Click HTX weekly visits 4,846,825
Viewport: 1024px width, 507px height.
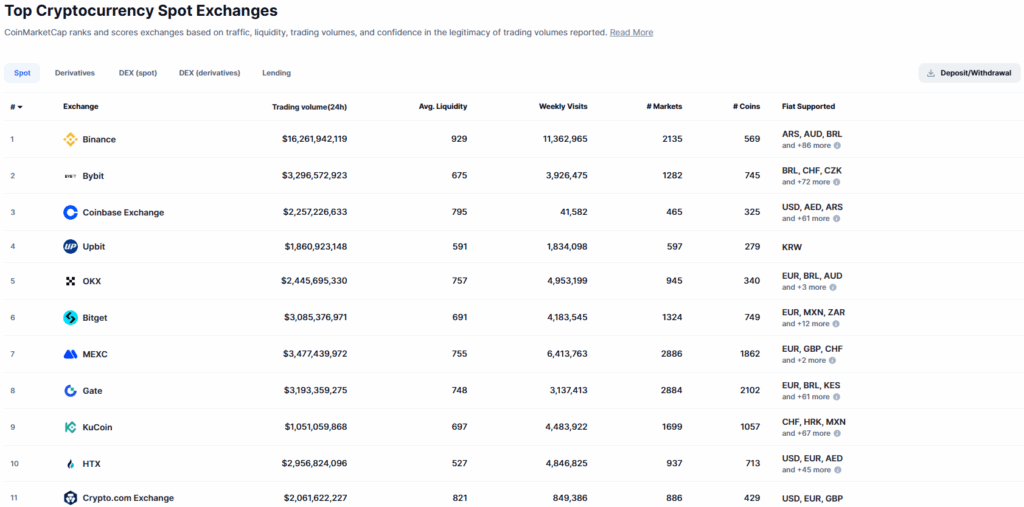[x=567, y=464]
